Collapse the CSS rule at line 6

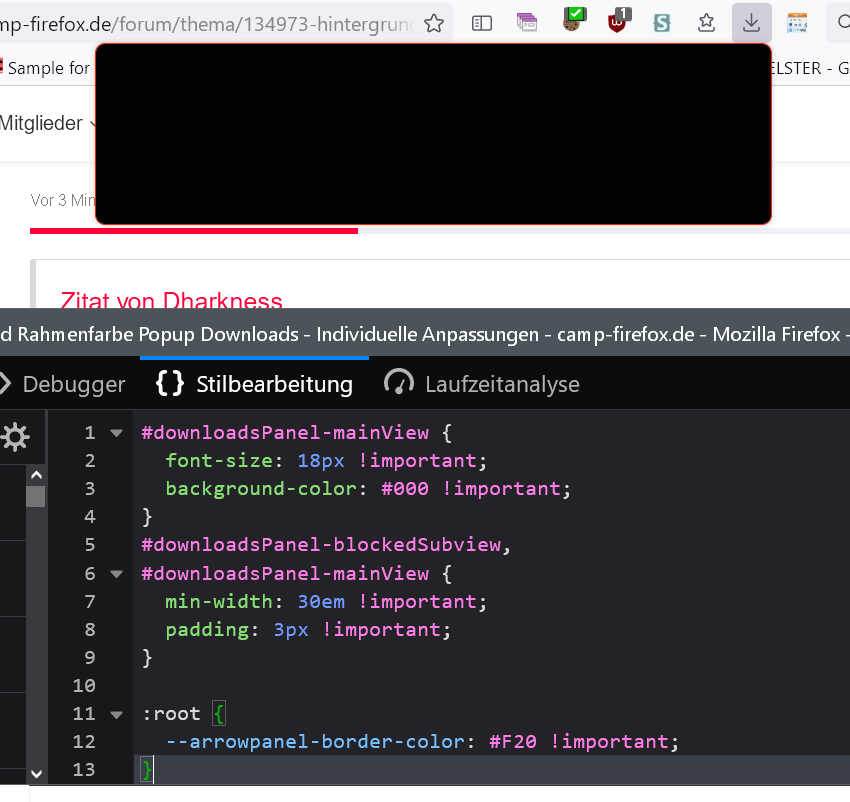[x=116, y=574]
